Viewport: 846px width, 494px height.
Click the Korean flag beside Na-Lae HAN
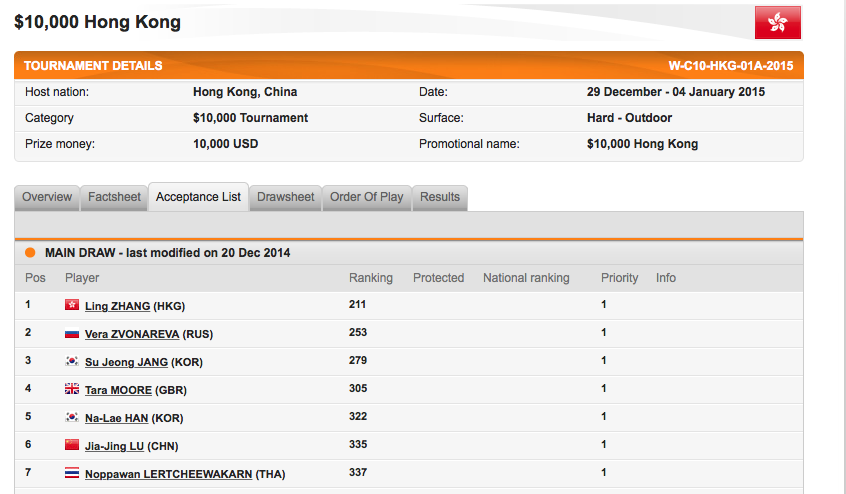coord(72,417)
